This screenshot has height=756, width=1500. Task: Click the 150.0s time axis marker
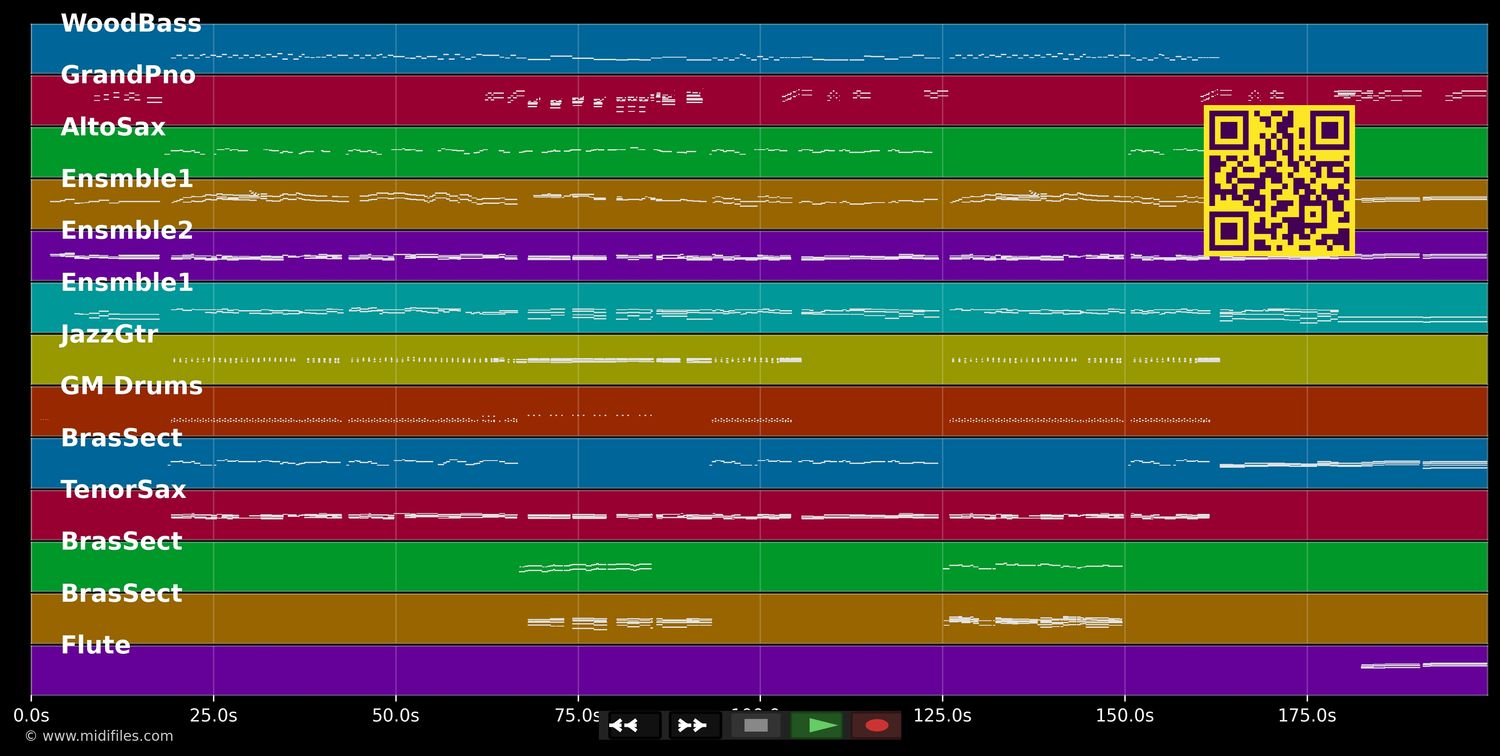pos(1124,716)
